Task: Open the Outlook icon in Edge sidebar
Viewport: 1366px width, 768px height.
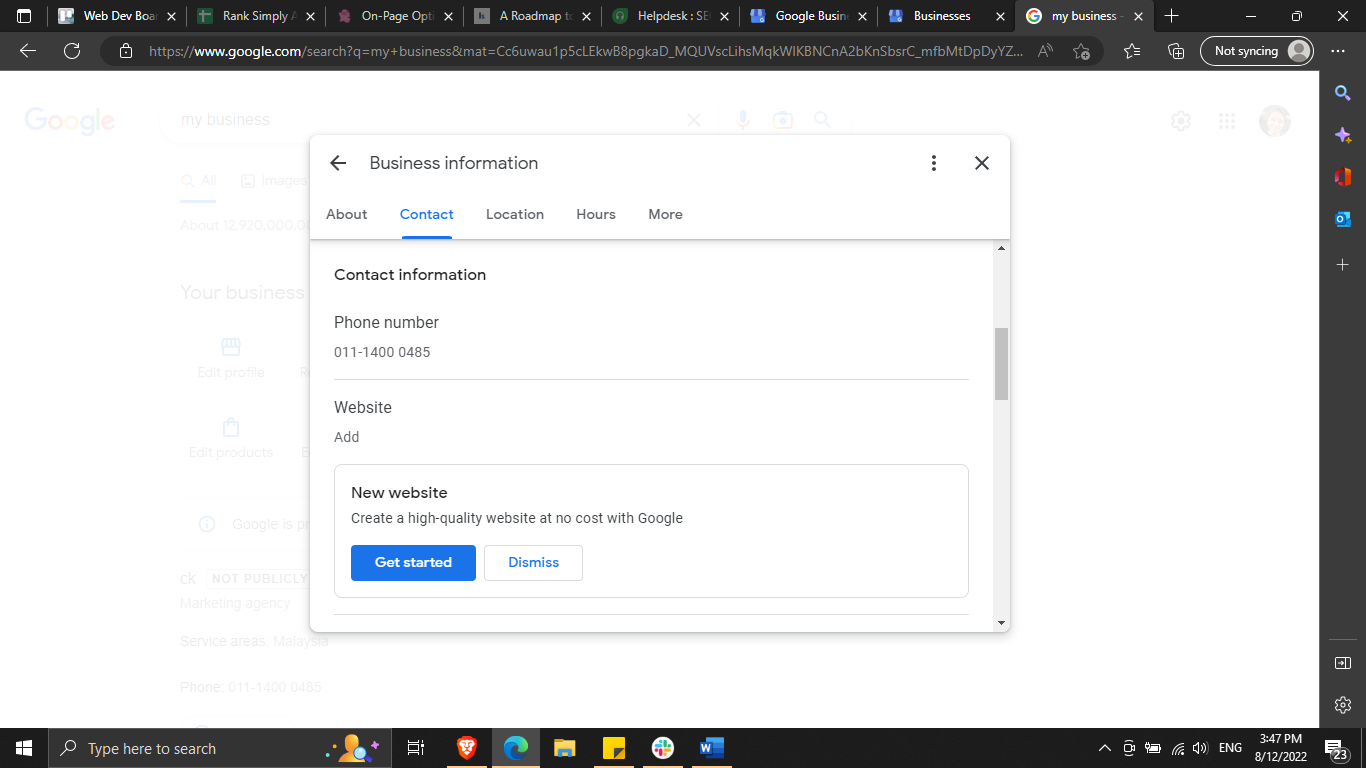Action: click(1343, 219)
